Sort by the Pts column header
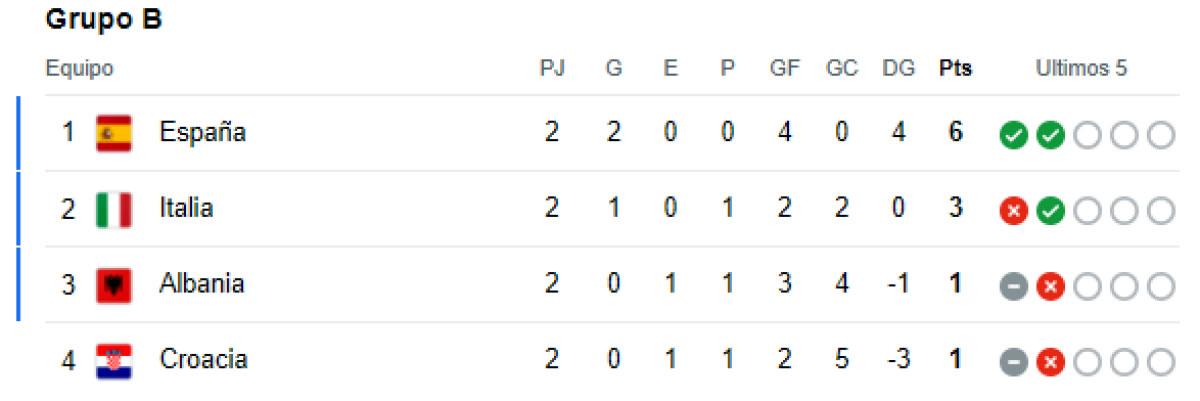 tap(955, 69)
